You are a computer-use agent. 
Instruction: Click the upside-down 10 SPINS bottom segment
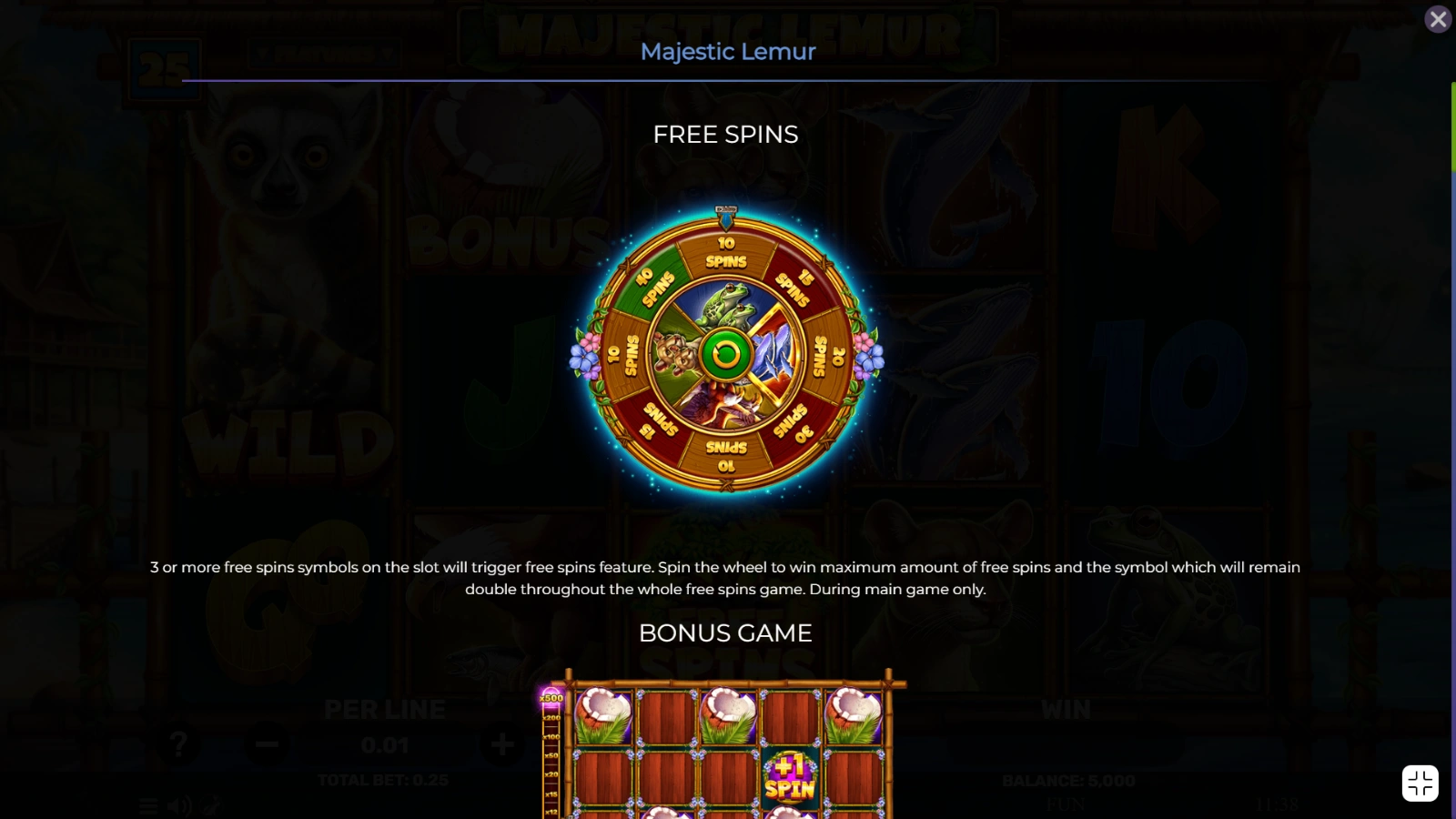click(726, 457)
